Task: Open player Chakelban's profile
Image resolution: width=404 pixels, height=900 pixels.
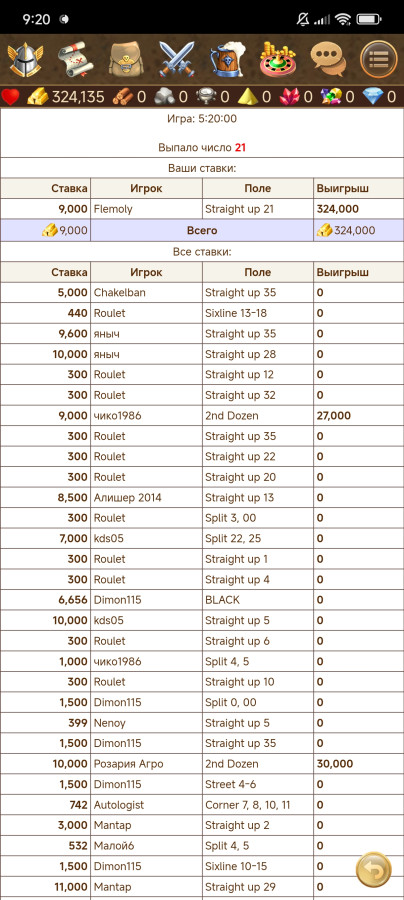Action: 119,292
